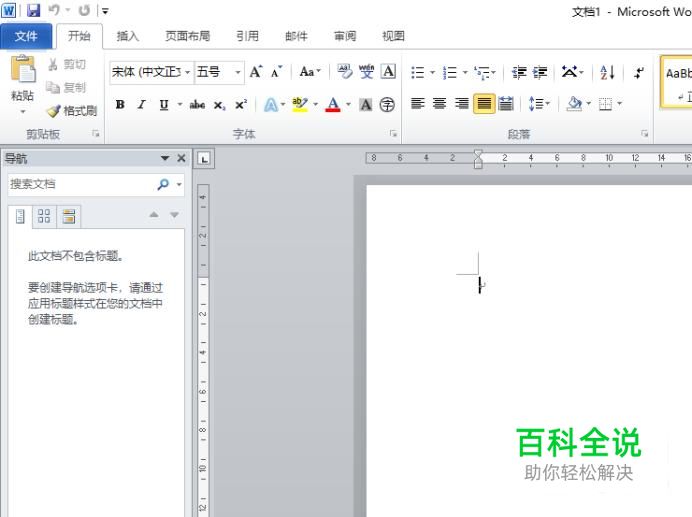
Task: Search the document with magnifier icon
Action: pyautogui.click(x=163, y=184)
